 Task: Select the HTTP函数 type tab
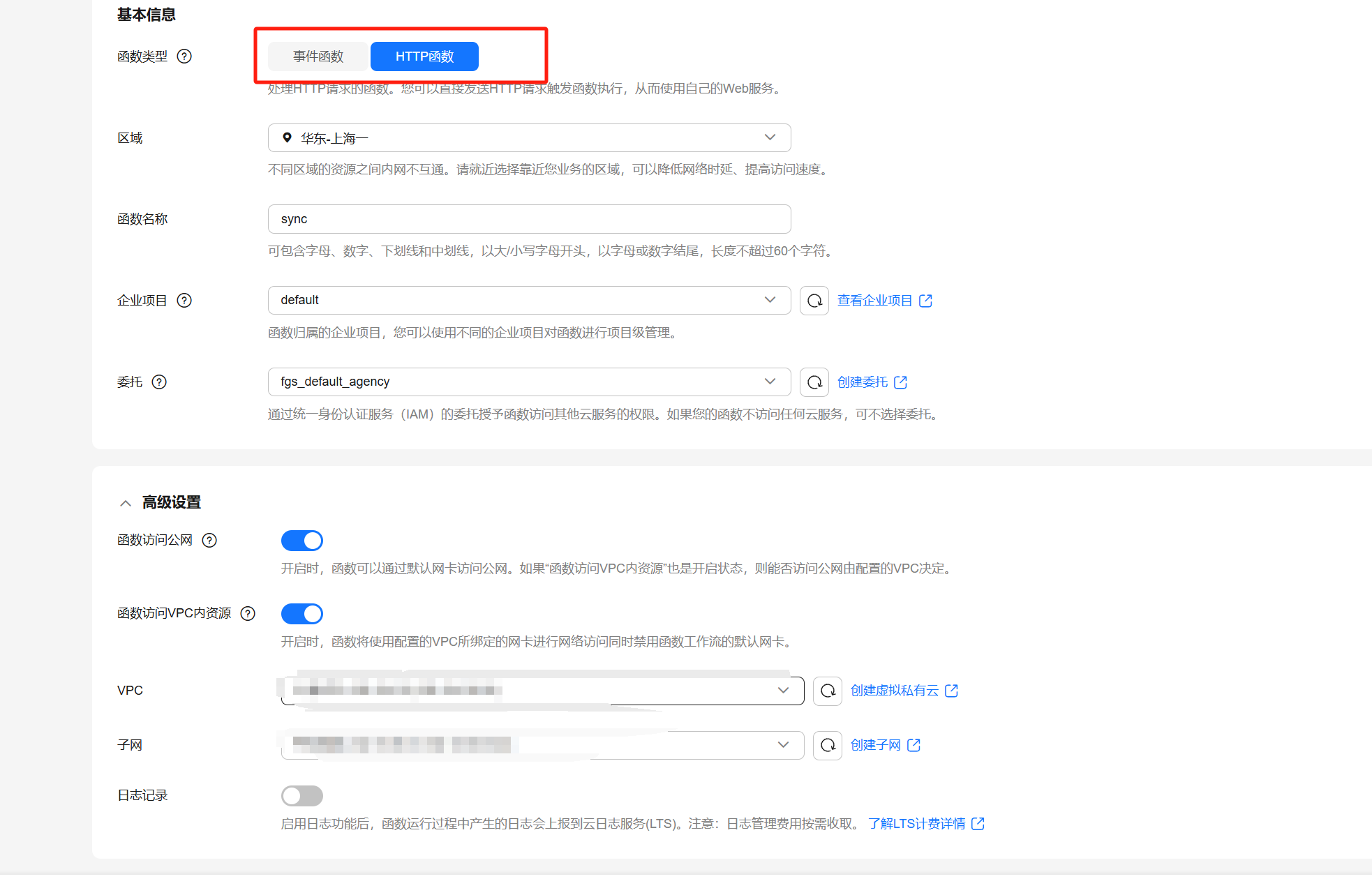pyautogui.click(x=424, y=57)
